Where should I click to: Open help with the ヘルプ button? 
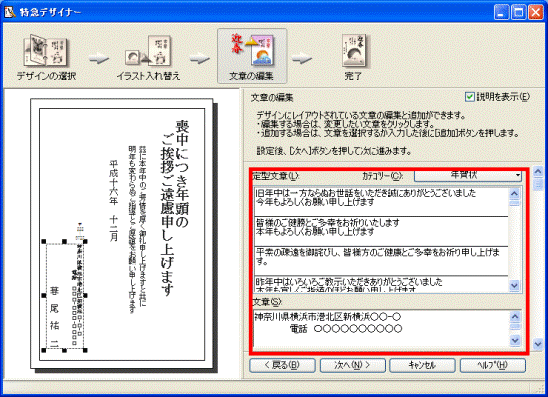tap(493, 366)
